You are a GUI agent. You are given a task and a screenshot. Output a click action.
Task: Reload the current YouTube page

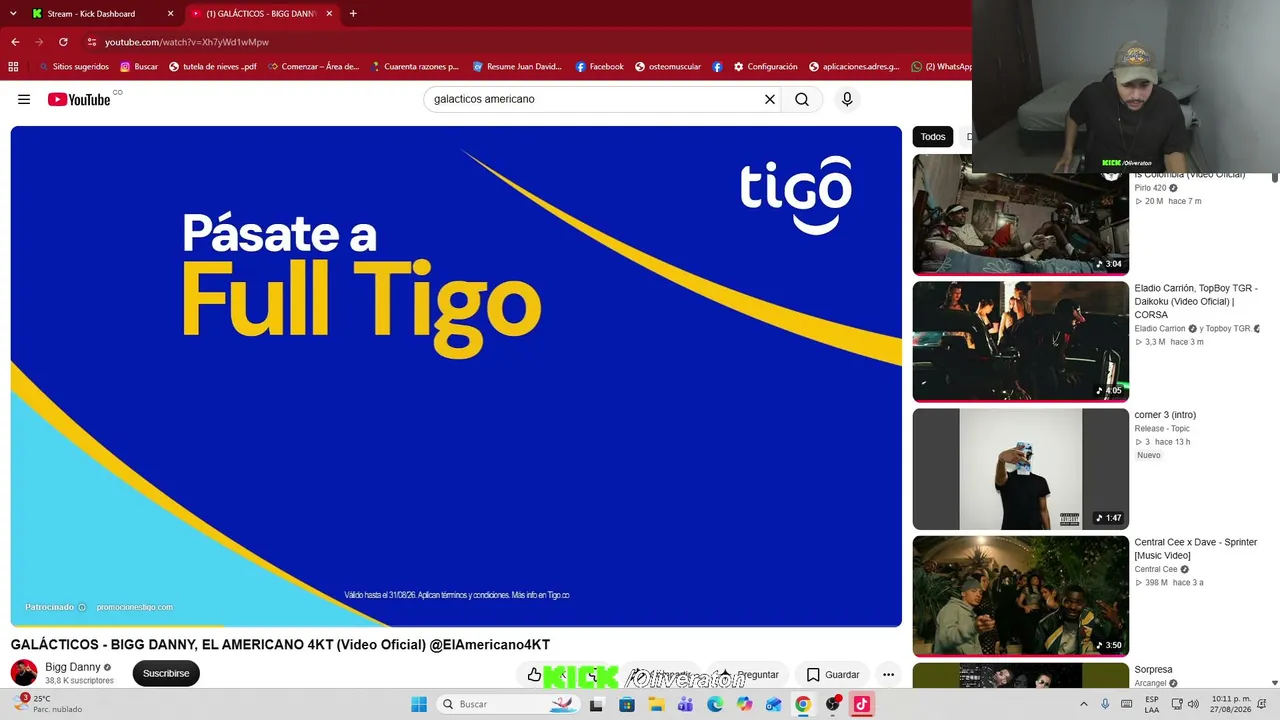(63, 42)
